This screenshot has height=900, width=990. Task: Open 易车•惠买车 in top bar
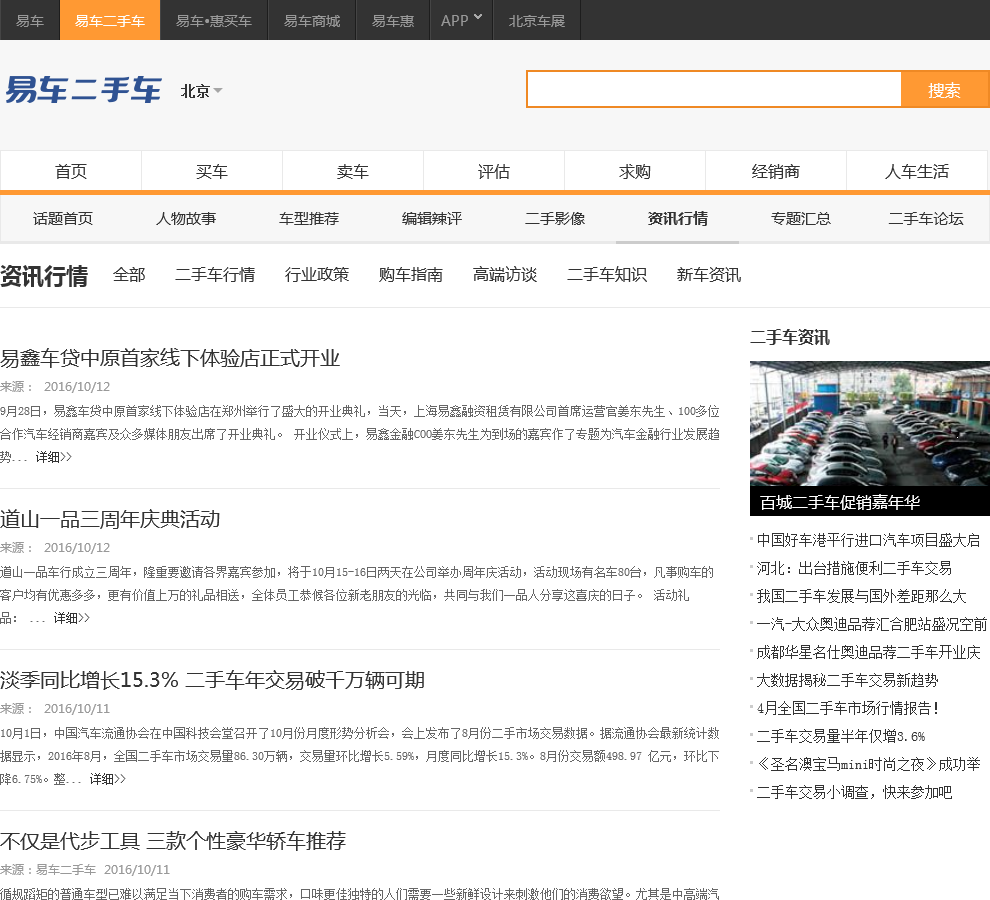click(213, 20)
